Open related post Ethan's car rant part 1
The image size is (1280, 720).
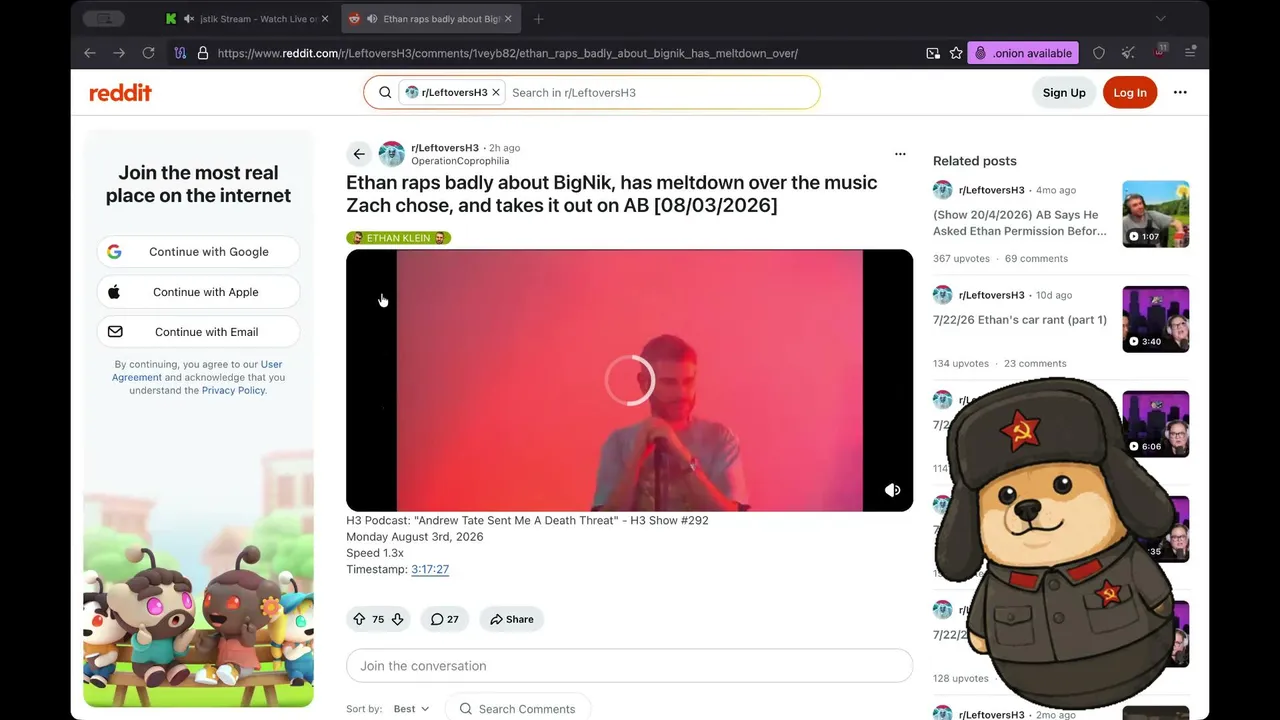(1020, 320)
